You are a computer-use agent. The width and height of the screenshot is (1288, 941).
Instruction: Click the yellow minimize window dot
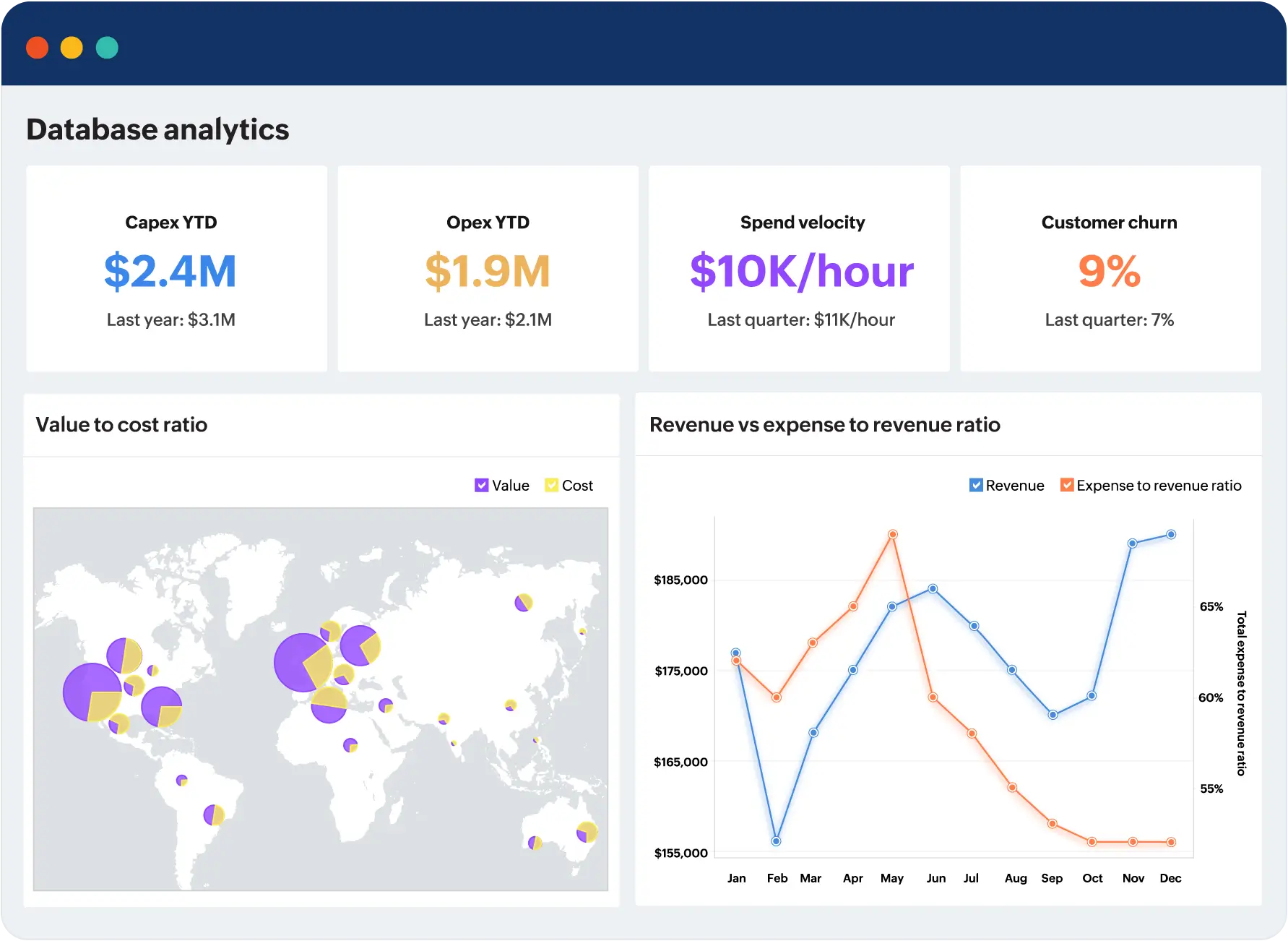(x=72, y=48)
